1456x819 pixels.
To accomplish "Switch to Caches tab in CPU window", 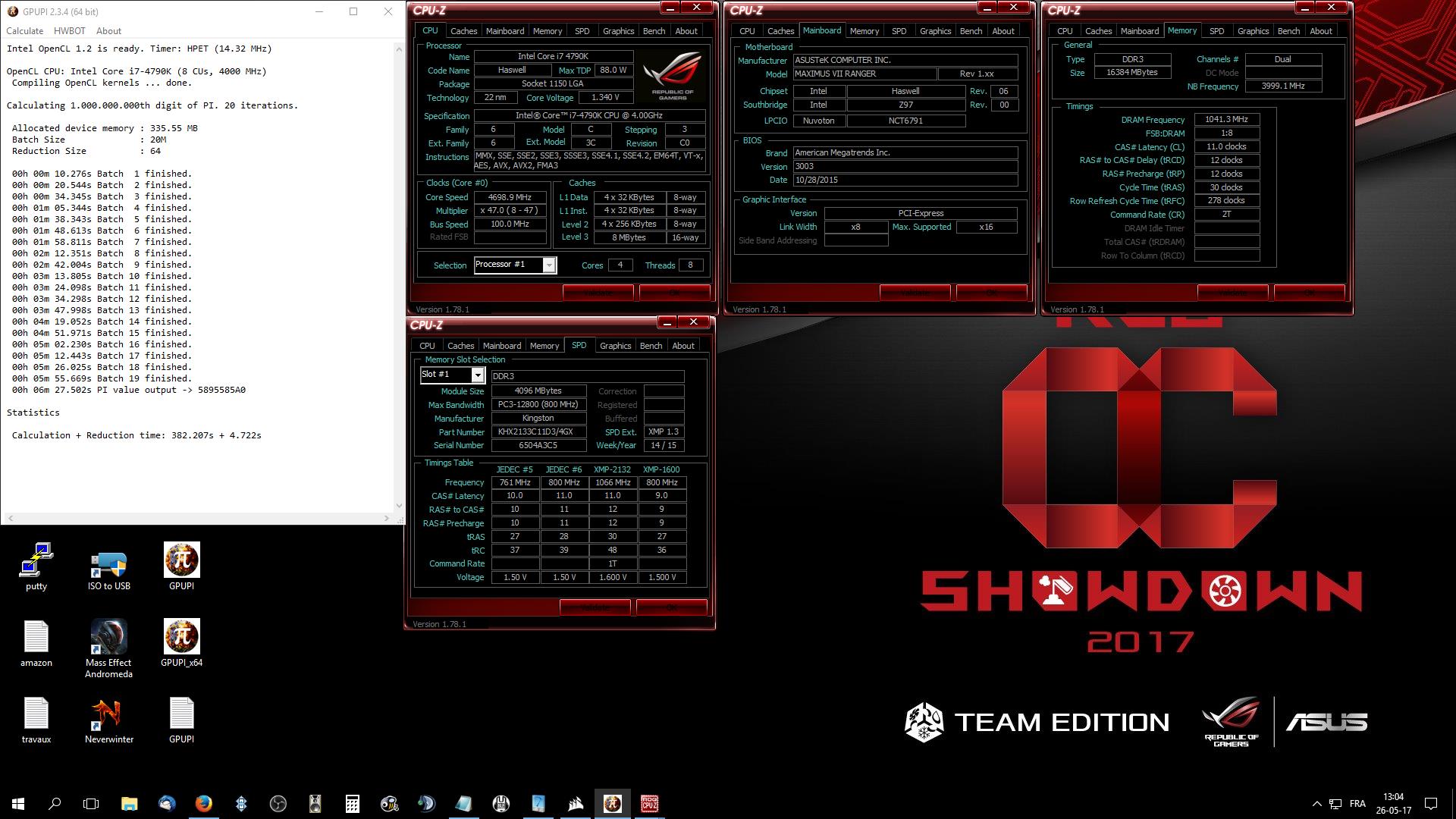I will pos(463,31).
